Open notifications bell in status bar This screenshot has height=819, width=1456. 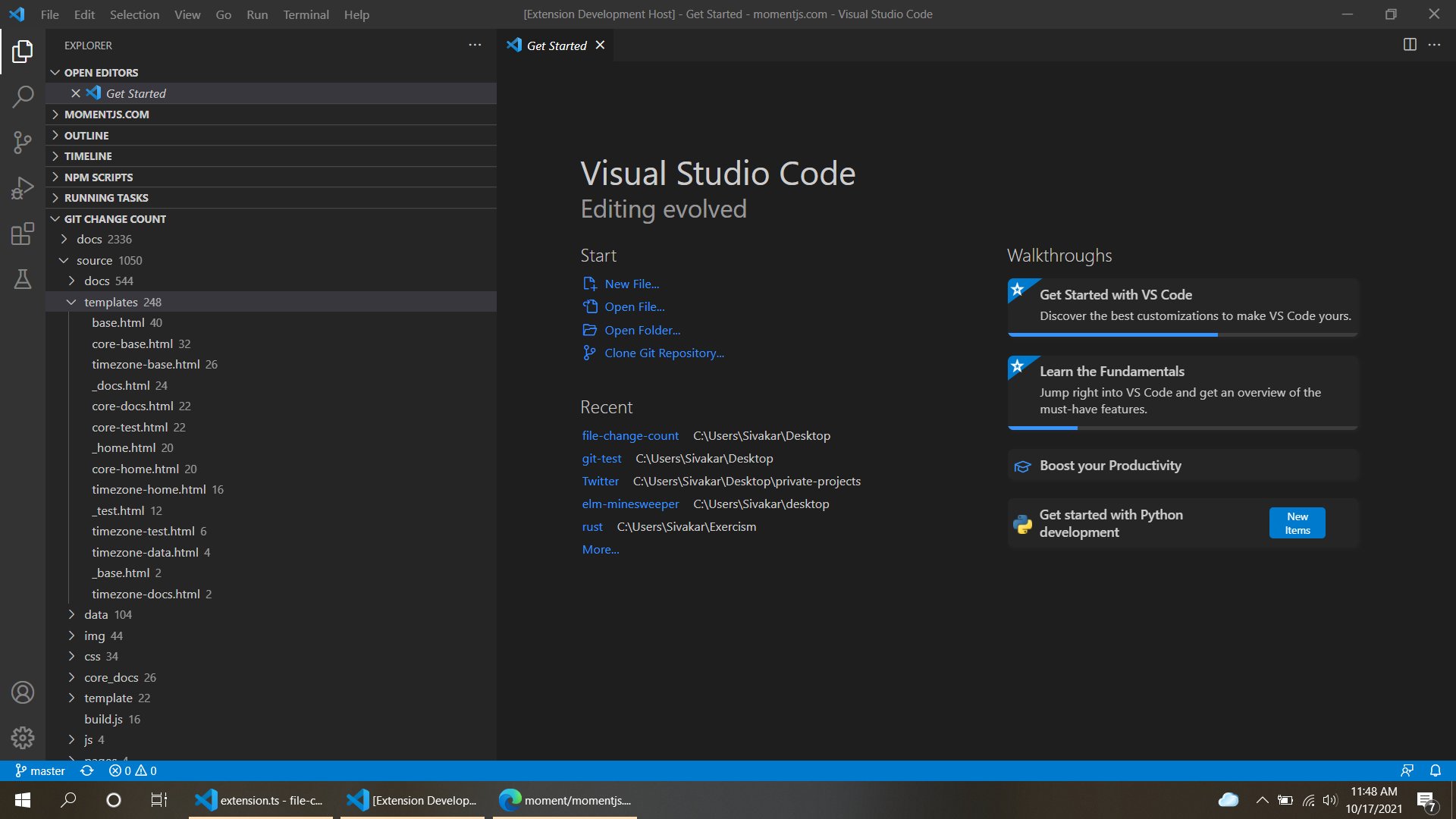click(1436, 770)
